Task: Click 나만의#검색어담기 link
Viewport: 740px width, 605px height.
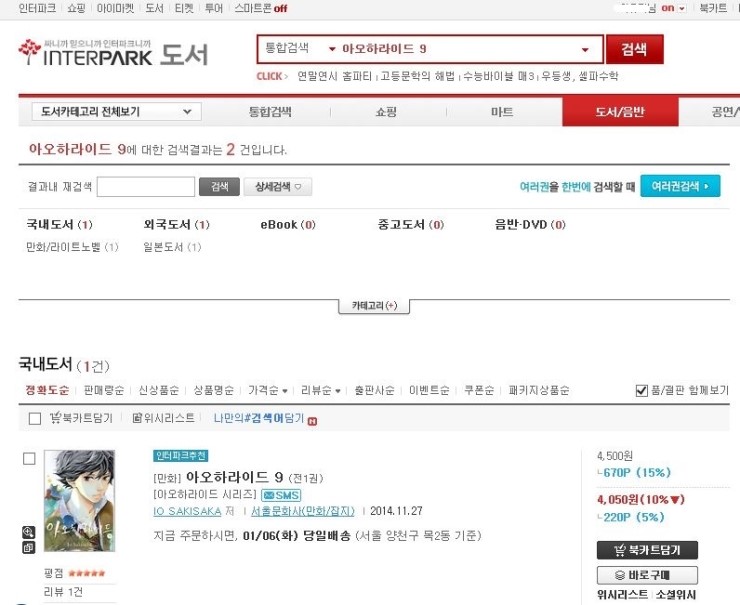Action: pos(259,418)
